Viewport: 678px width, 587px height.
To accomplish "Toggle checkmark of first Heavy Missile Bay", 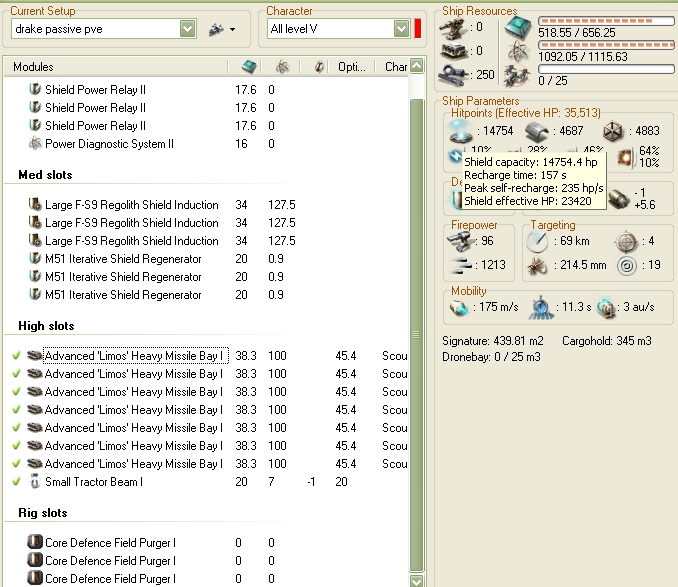I will point(16,356).
